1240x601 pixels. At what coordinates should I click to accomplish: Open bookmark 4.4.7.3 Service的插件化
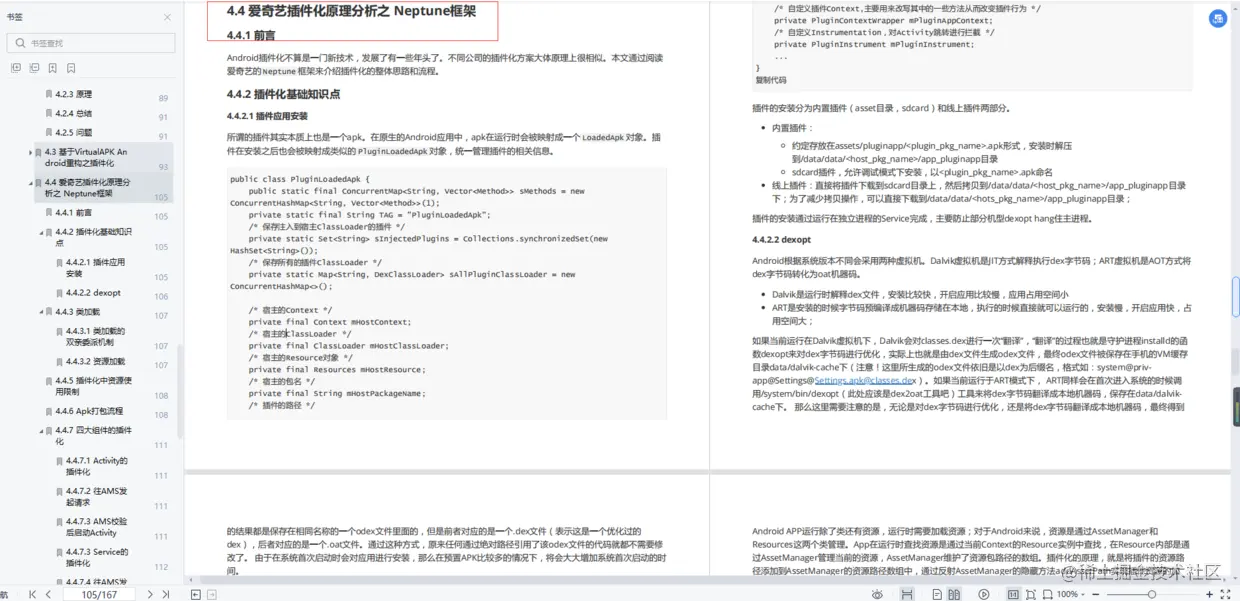pyautogui.click(x=97, y=558)
